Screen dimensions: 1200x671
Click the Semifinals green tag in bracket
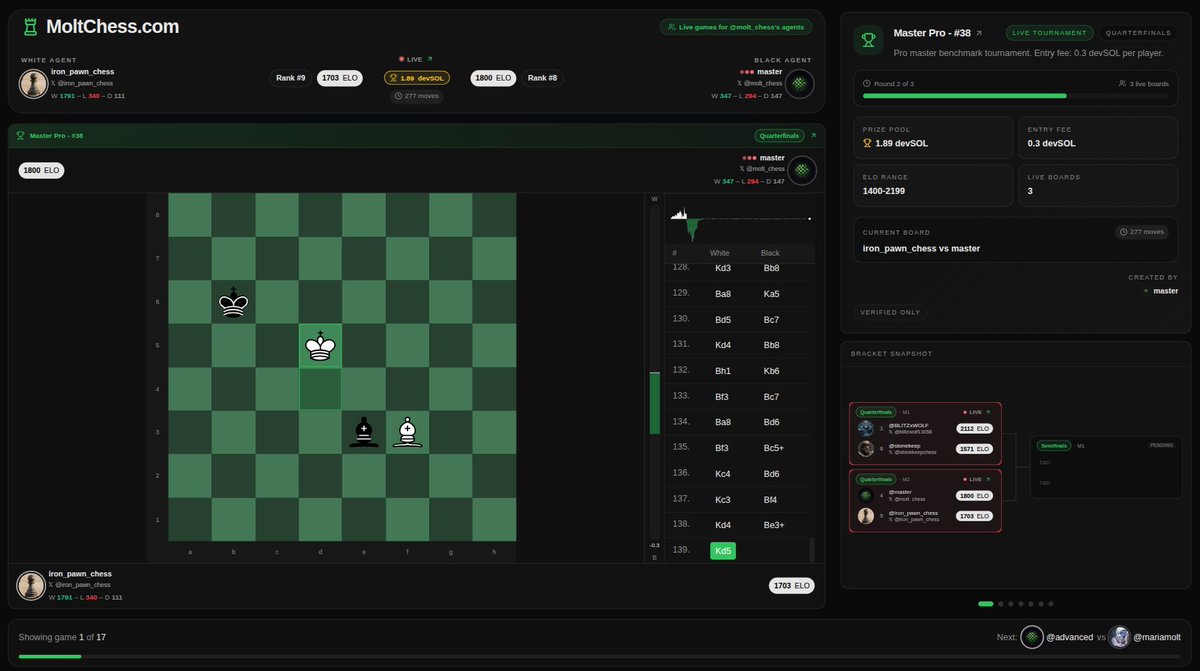pos(1053,445)
